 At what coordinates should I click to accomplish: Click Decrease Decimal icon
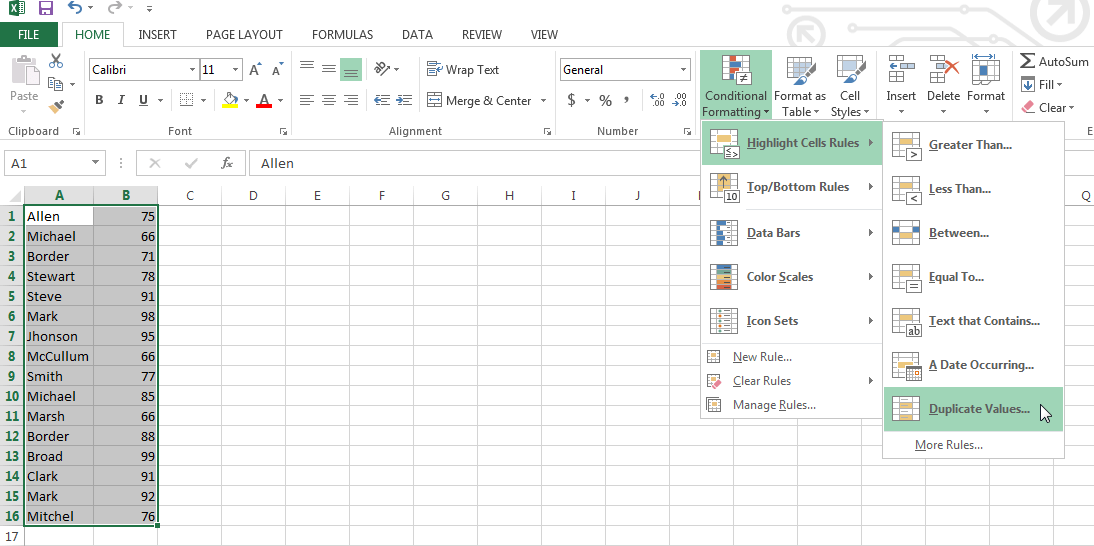click(x=680, y=100)
